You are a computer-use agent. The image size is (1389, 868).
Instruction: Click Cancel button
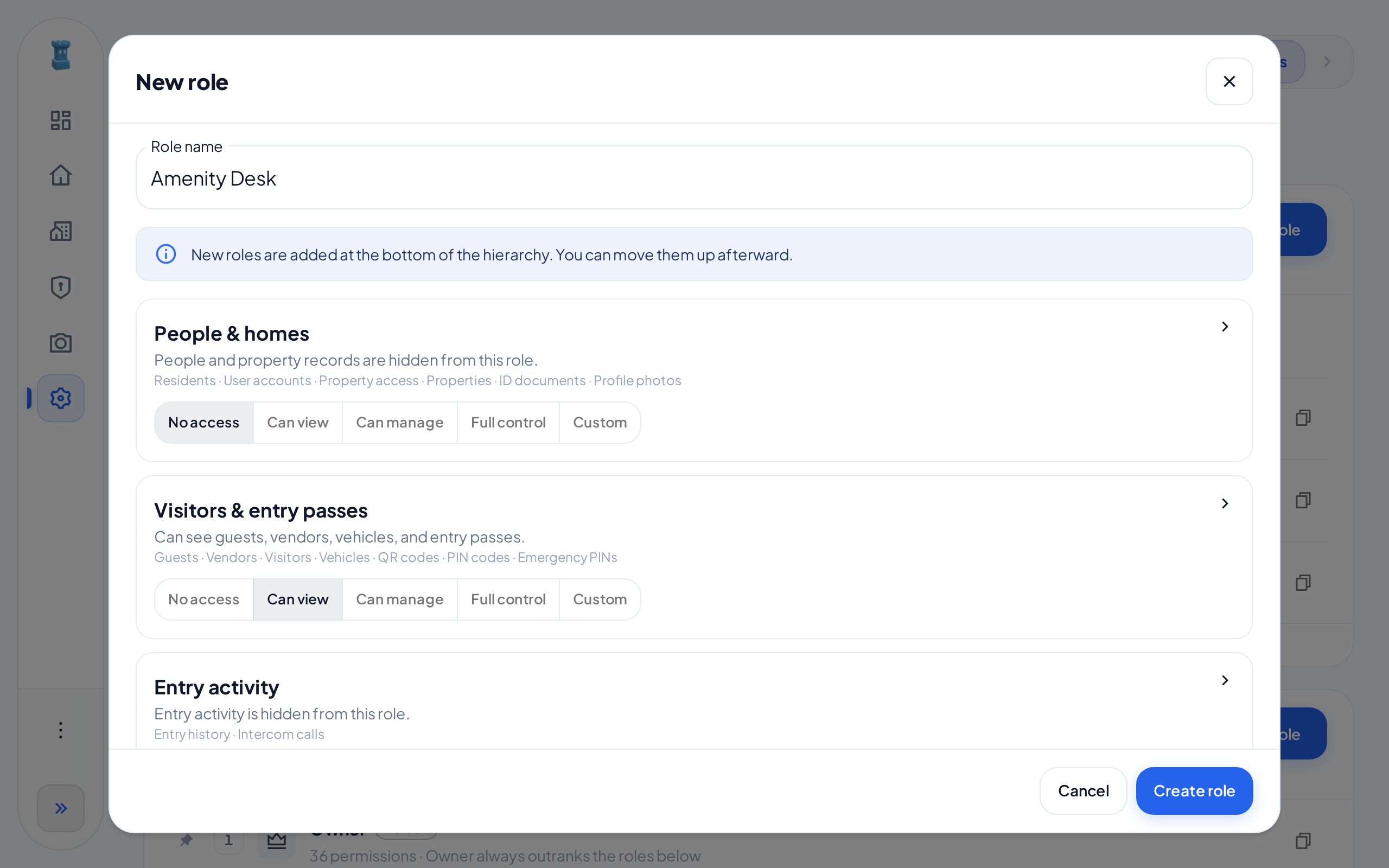click(1083, 790)
